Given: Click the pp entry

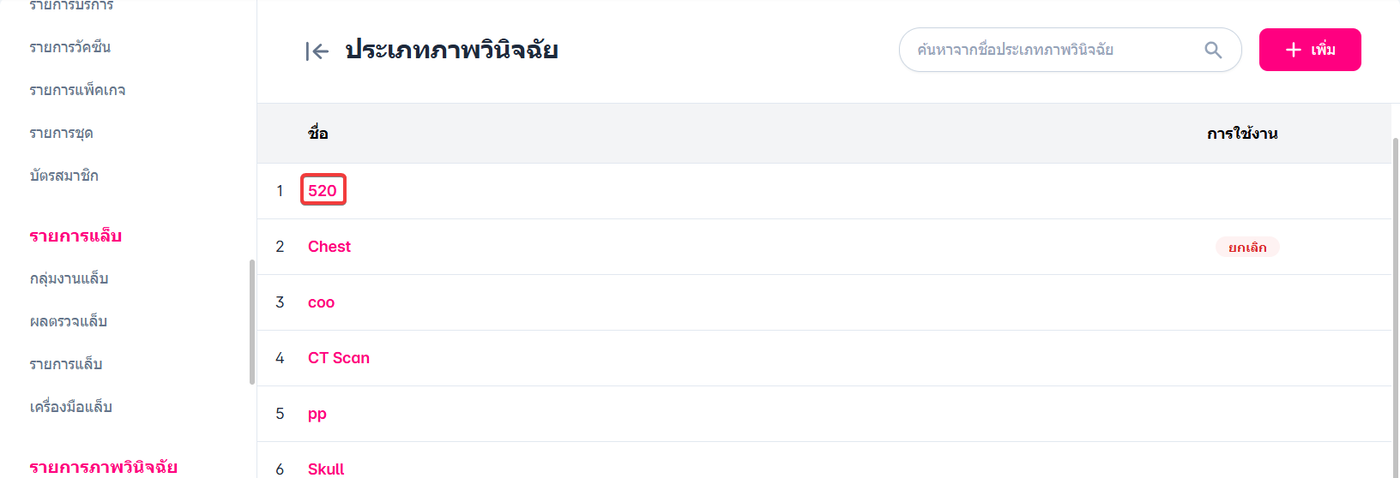Looking at the screenshot, I should pyautogui.click(x=317, y=414).
